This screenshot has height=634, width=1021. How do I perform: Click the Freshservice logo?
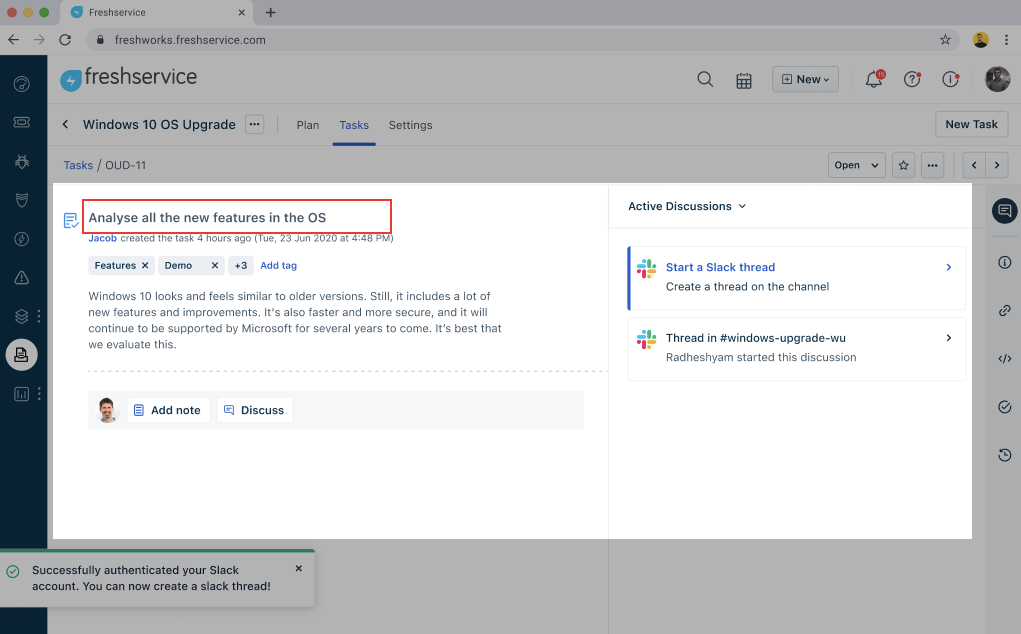[x=128, y=78]
